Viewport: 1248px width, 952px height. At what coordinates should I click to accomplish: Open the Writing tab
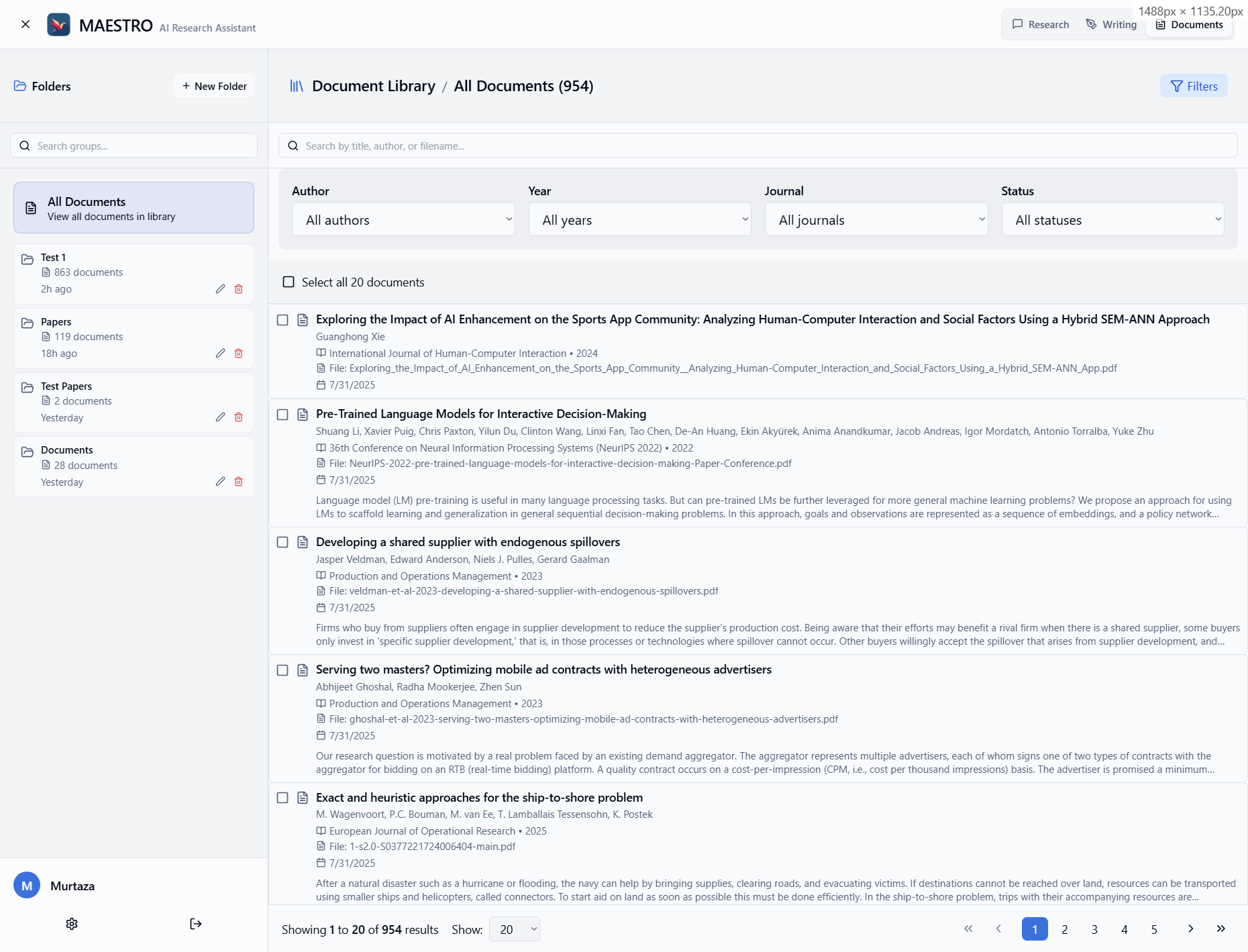pos(1111,25)
